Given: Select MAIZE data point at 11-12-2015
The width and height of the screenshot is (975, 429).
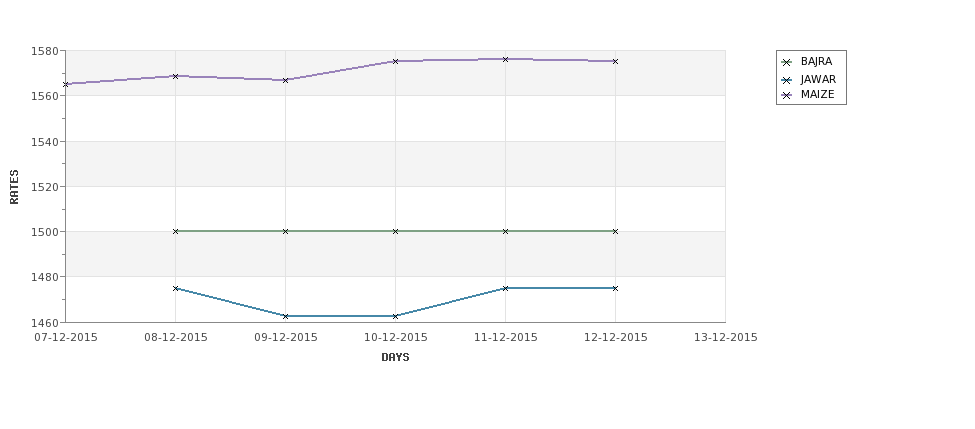Looking at the screenshot, I should [x=506, y=59].
